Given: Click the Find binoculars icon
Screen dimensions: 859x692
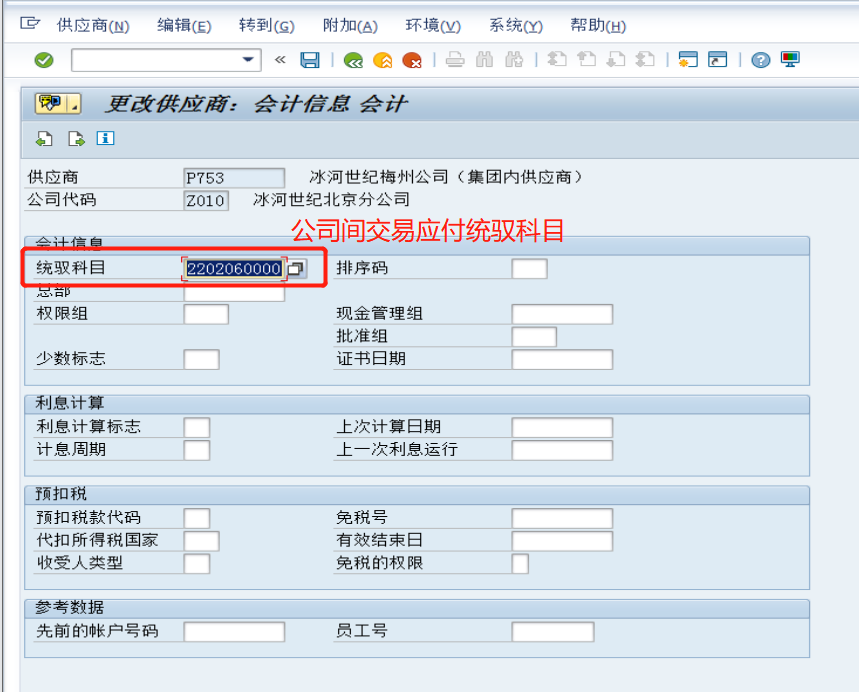Looking at the screenshot, I should click(484, 60).
